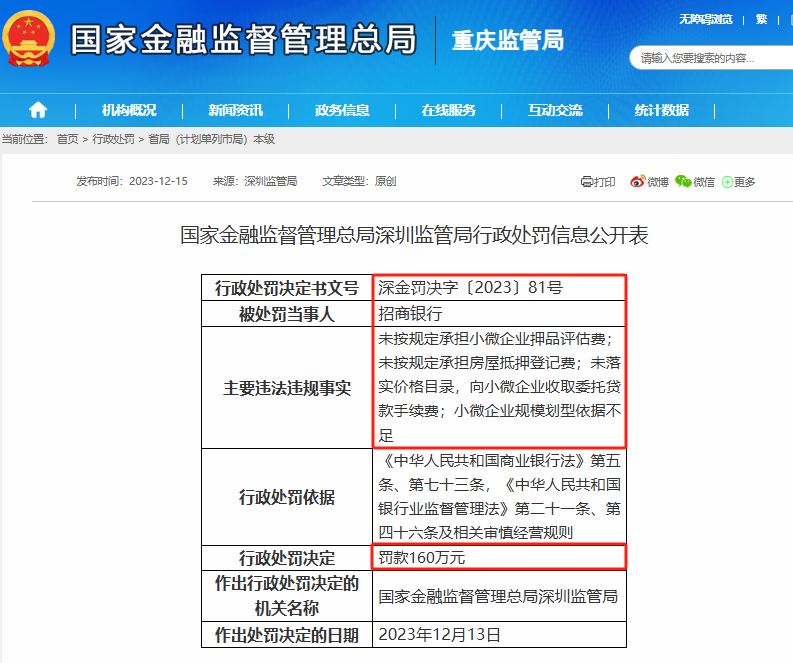Click the 更多 share label

(x=744, y=182)
